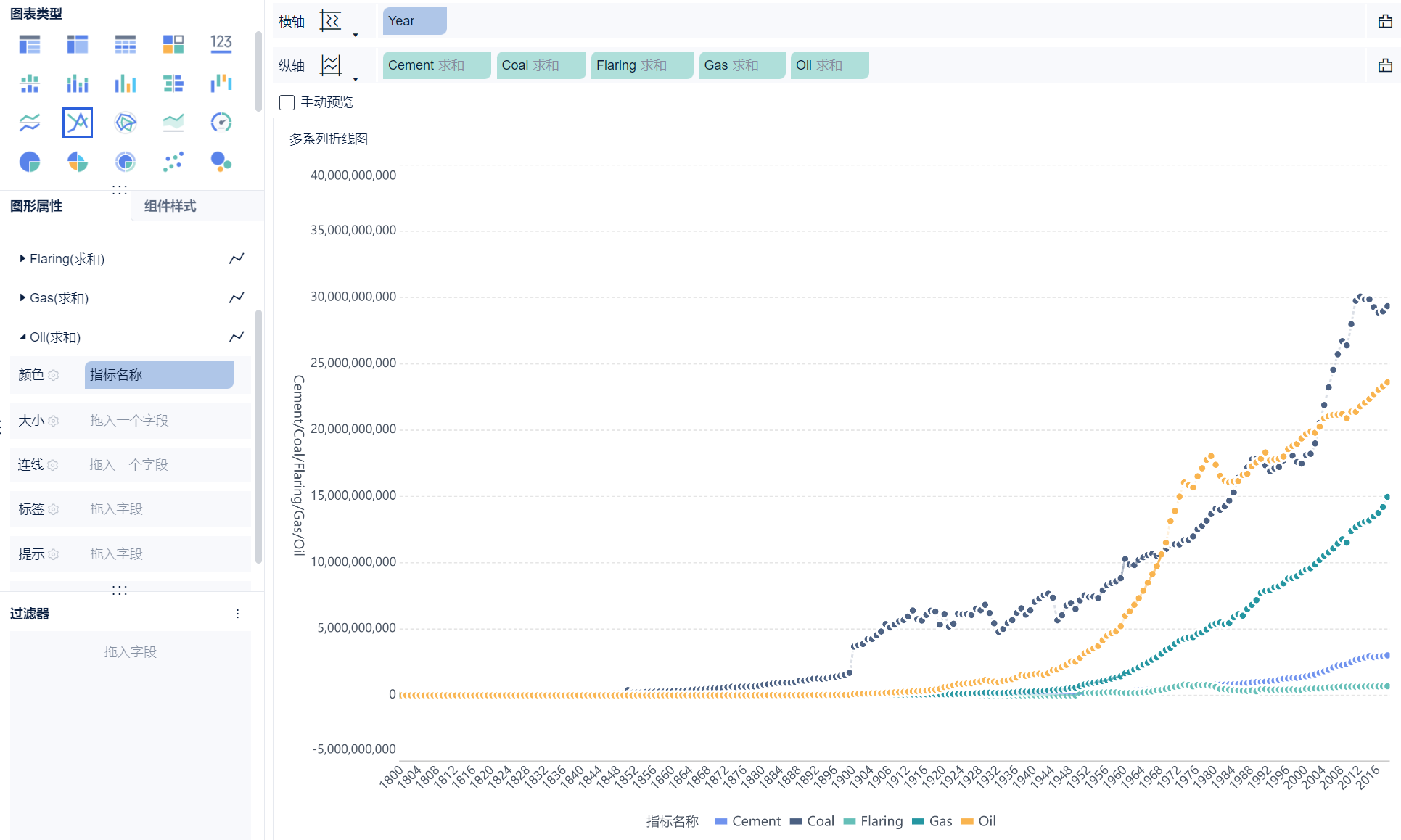This screenshot has width=1401, height=840.
Task: Open the 纵轴 axis dropdown arrow
Action: click(356, 78)
